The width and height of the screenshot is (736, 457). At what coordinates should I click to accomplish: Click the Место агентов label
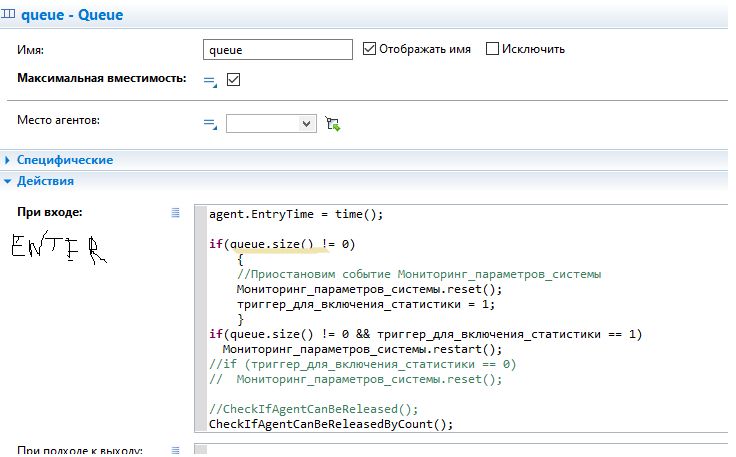[58, 120]
